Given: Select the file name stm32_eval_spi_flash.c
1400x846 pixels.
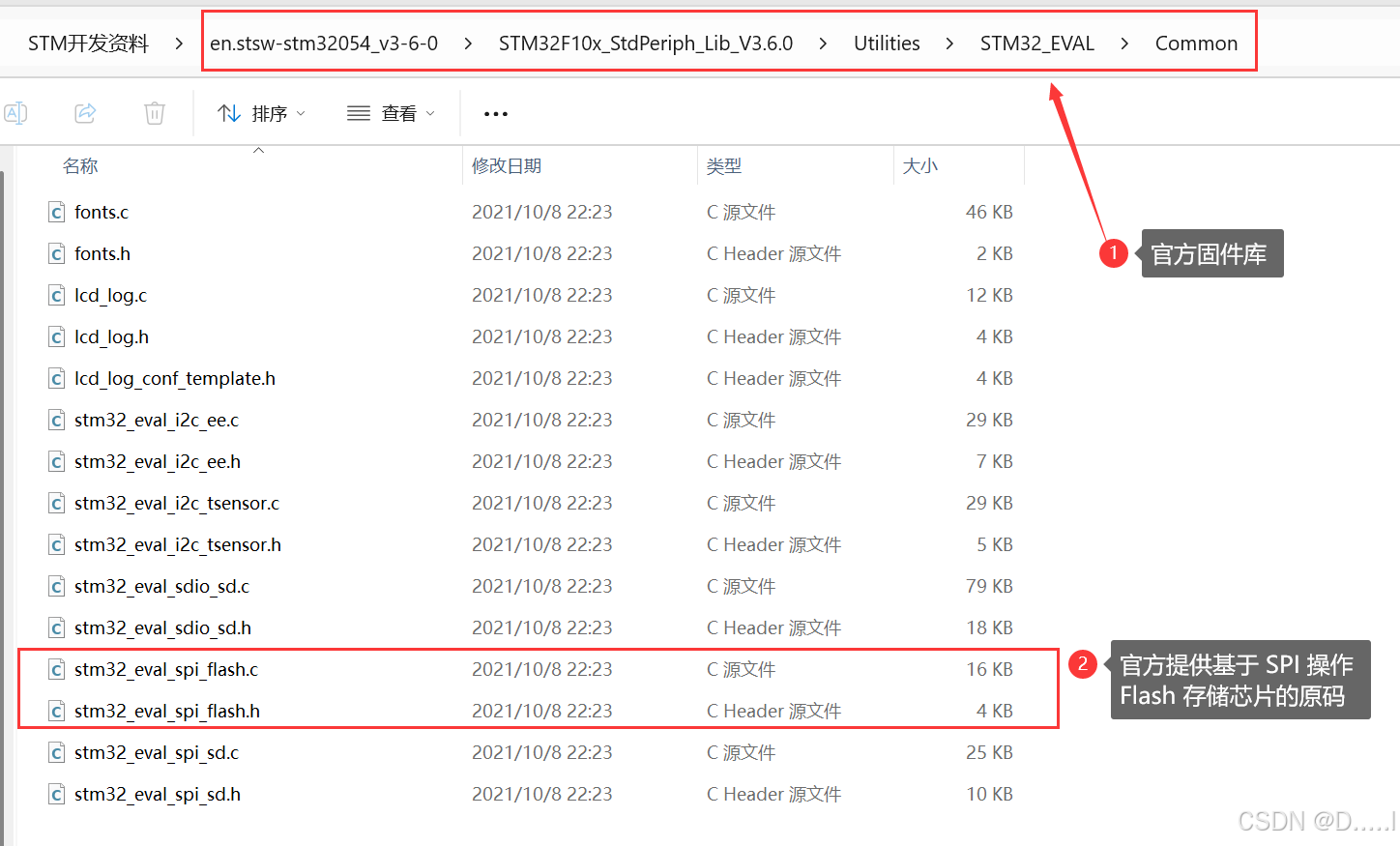Looking at the screenshot, I should pyautogui.click(x=166, y=669).
